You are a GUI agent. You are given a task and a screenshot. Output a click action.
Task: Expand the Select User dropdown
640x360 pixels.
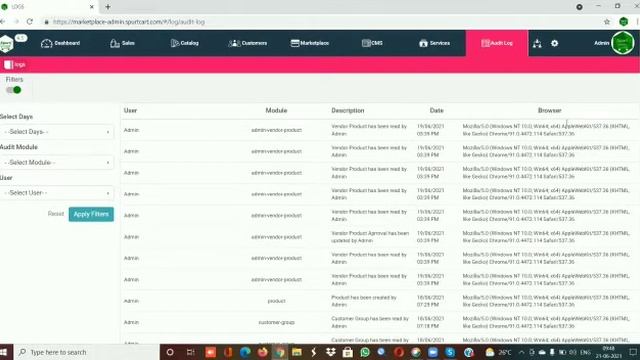[57, 193]
